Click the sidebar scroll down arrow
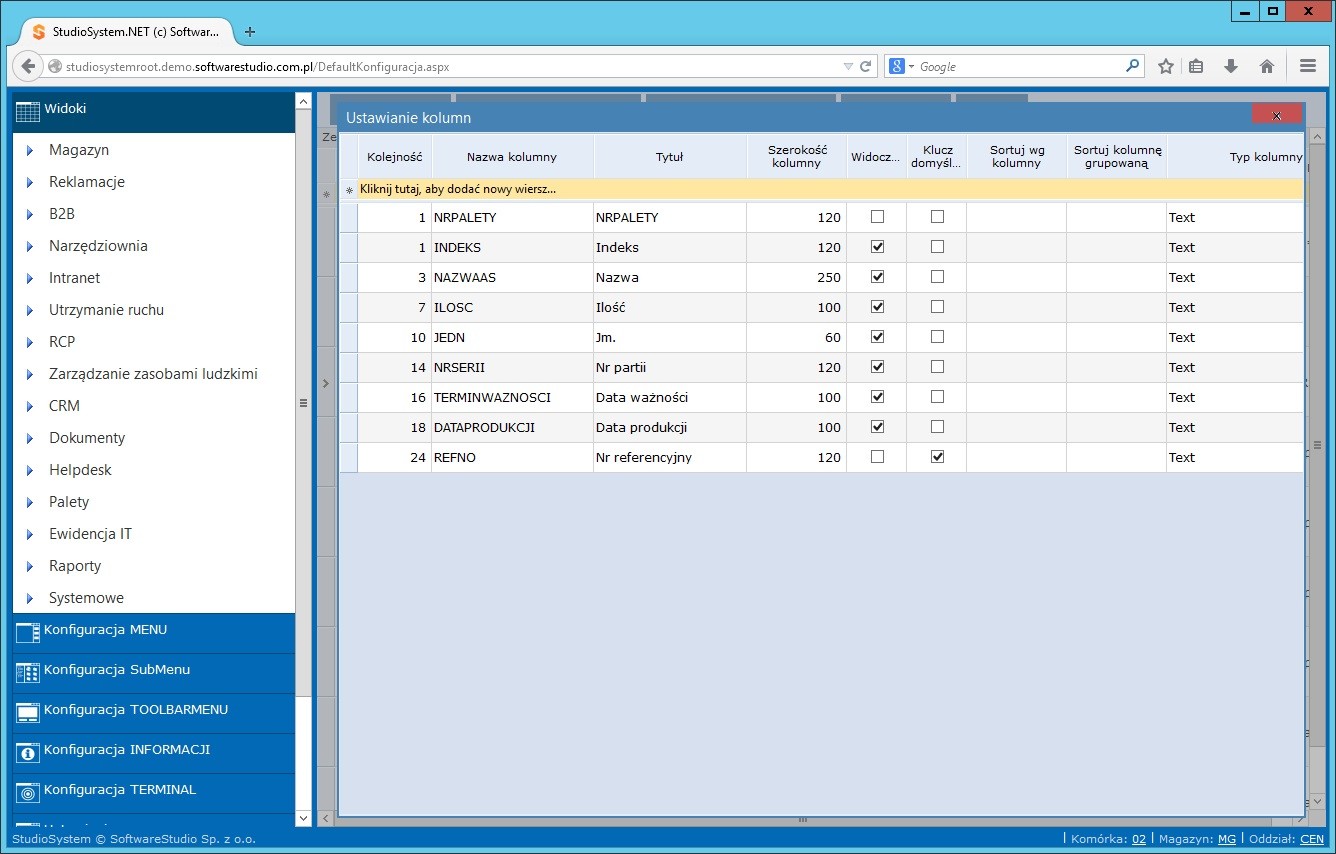Viewport: 1336px width, 854px height. point(304,818)
